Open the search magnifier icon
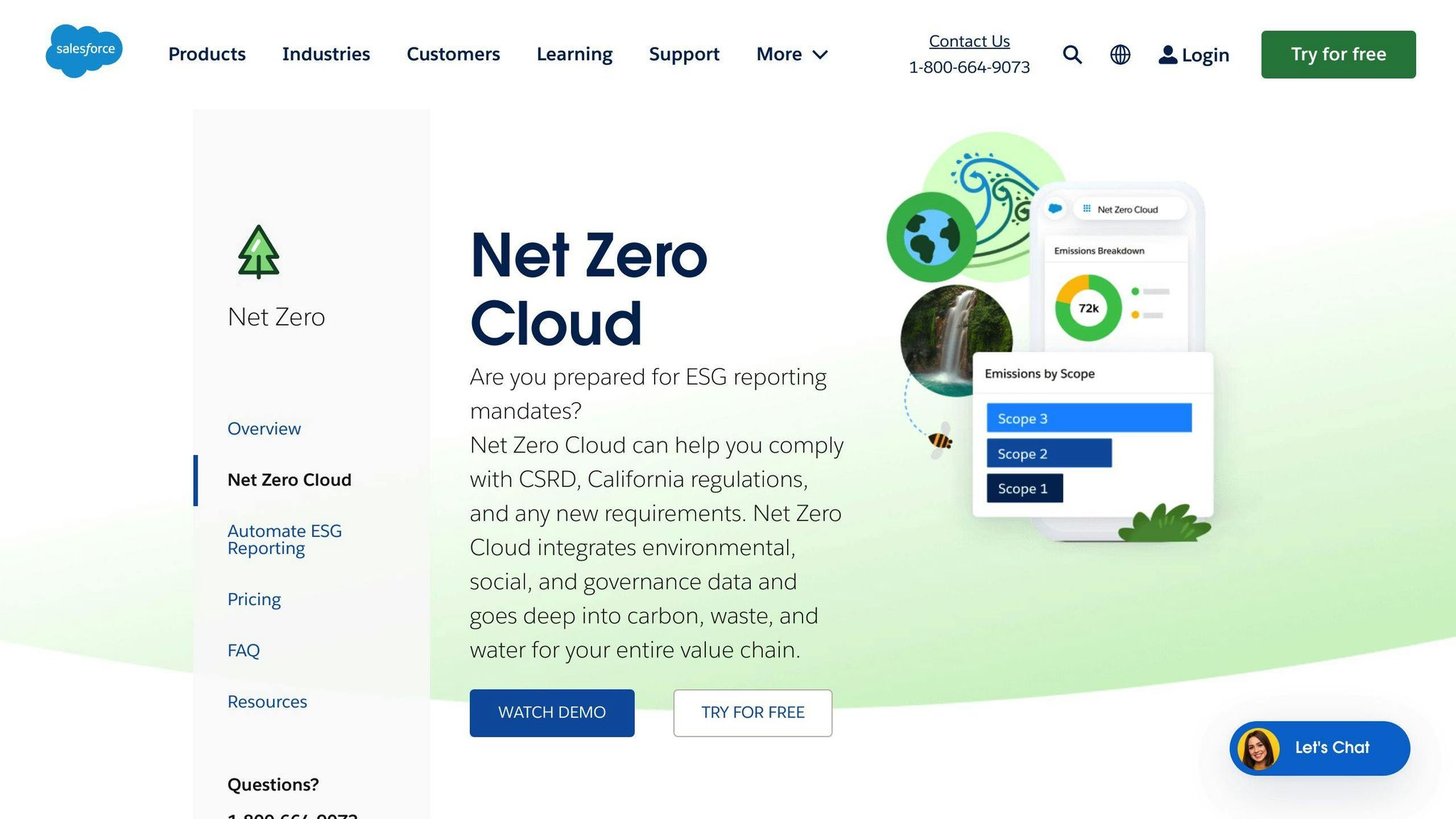 1072,55
